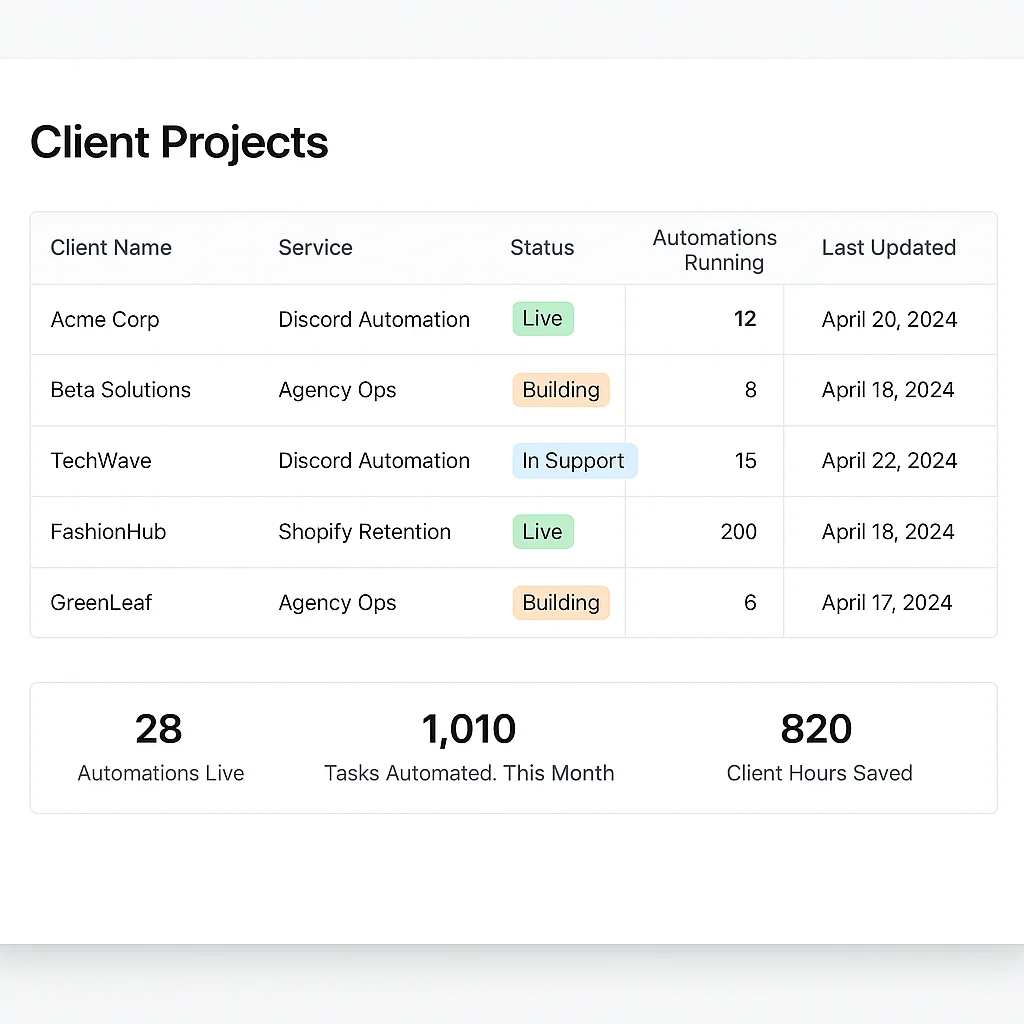Click the Shopify Retention service cell
1024x1024 pixels.
[x=364, y=532]
